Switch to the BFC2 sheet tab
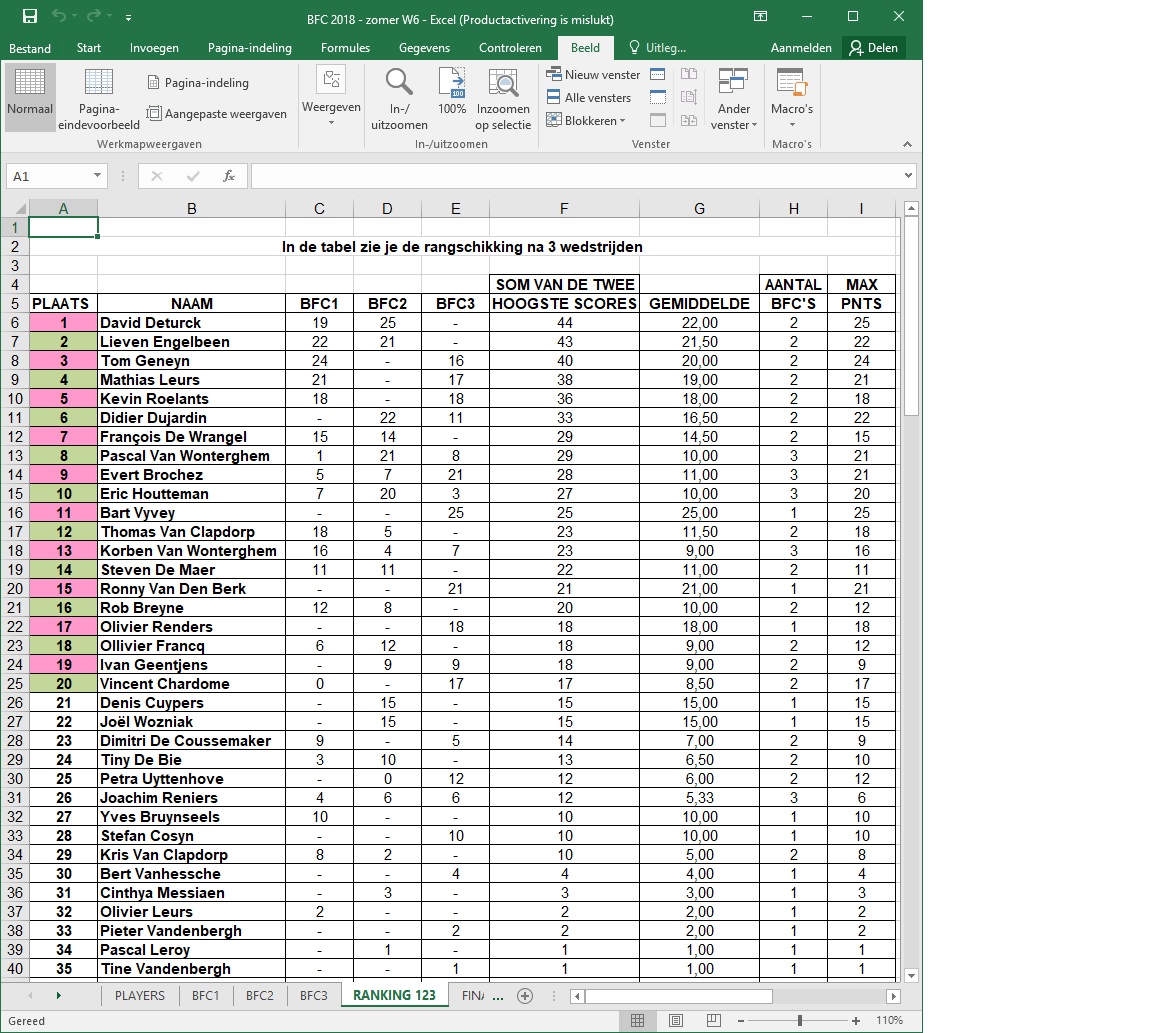This screenshot has width=1152, height=1033. [259, 996]
